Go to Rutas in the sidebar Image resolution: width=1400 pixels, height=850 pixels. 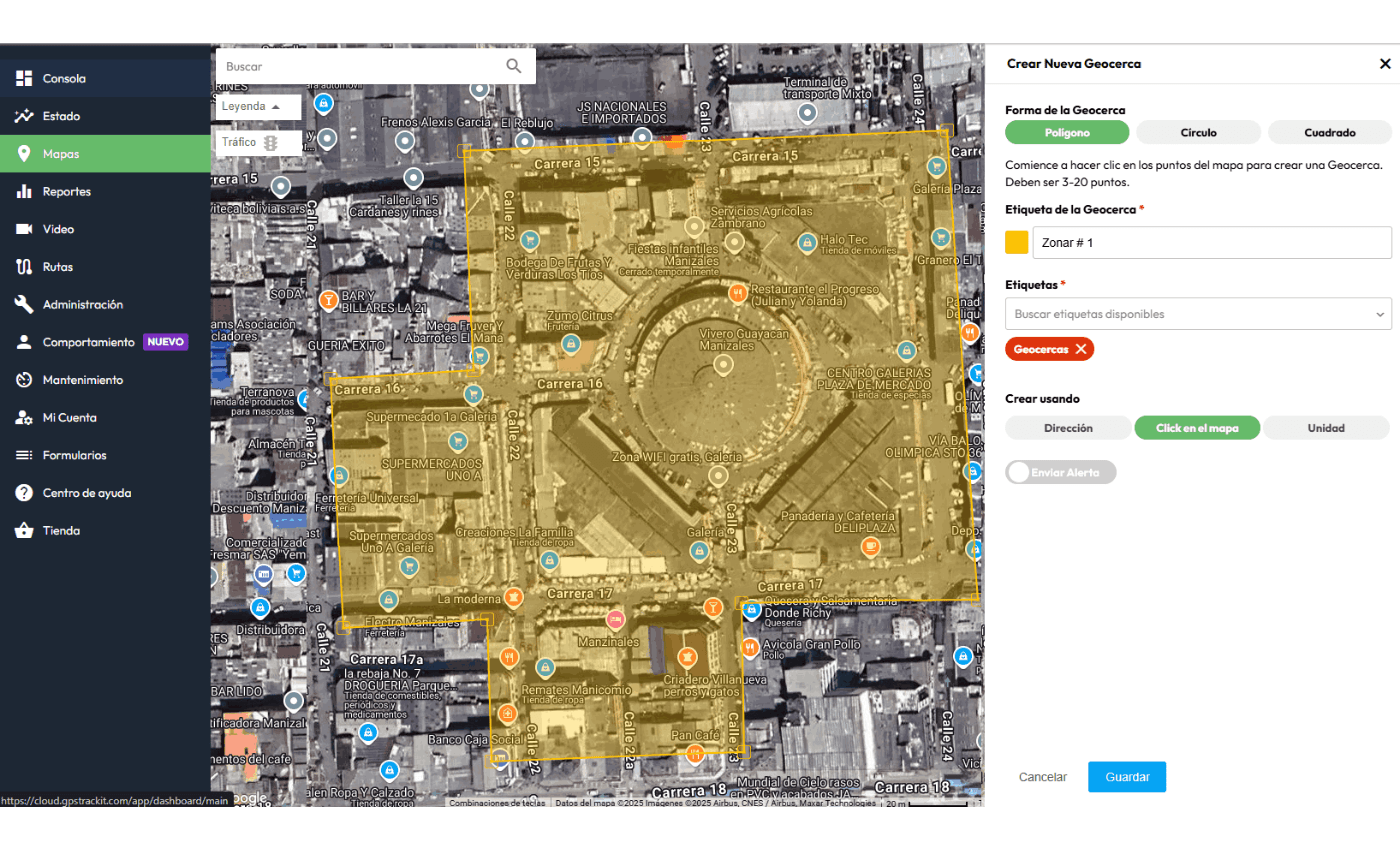105,267
